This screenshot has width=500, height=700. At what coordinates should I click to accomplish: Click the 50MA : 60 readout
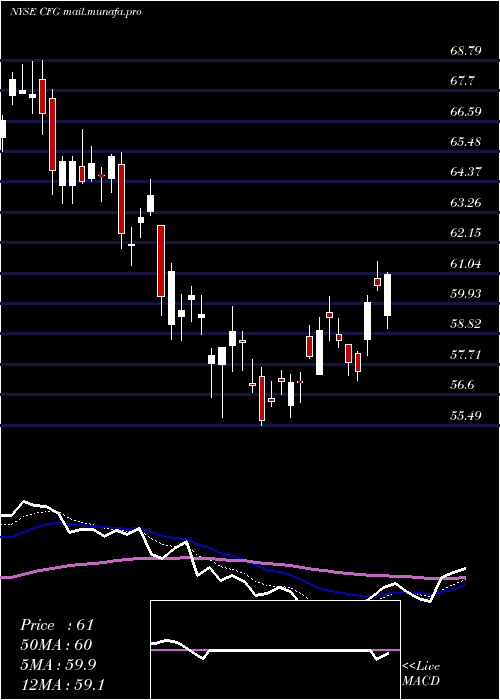click(56, 645)
